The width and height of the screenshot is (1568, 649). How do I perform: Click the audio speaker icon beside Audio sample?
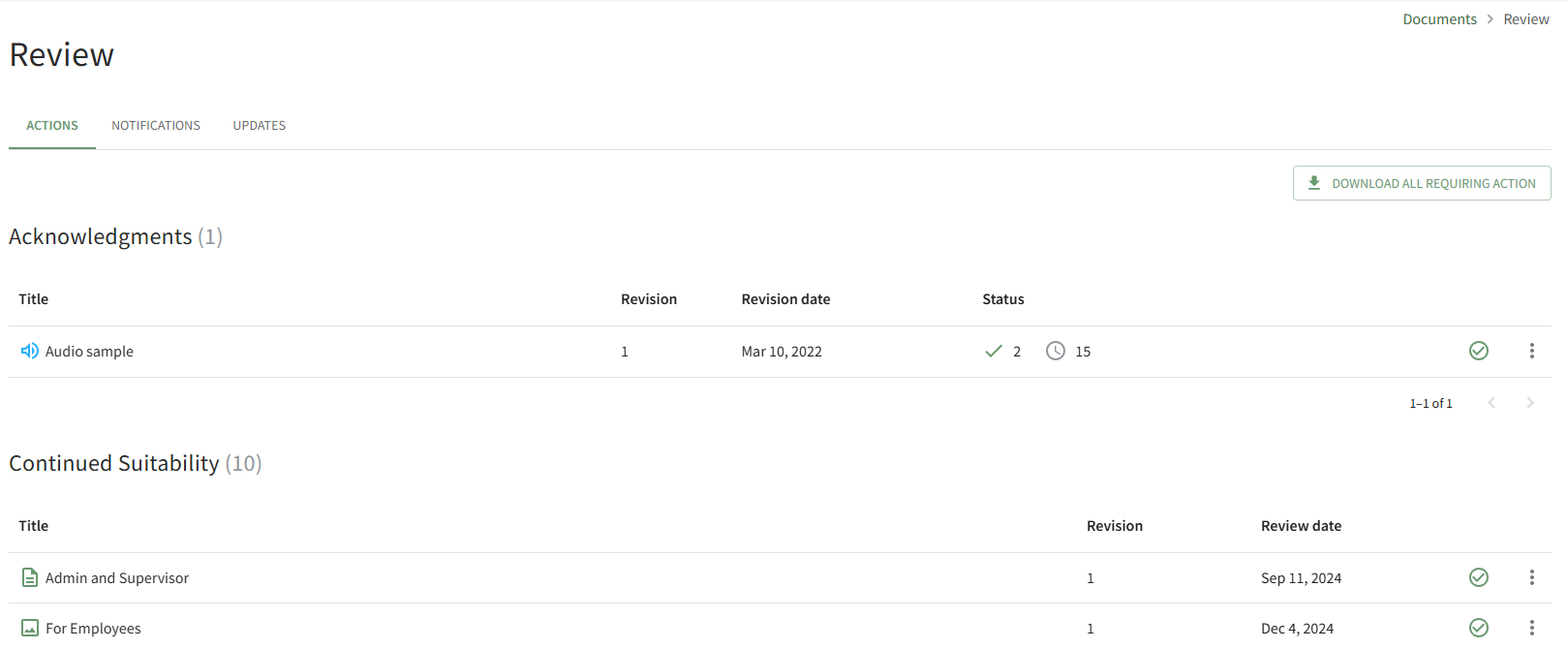pyautogui.click(x=29, y=351)
